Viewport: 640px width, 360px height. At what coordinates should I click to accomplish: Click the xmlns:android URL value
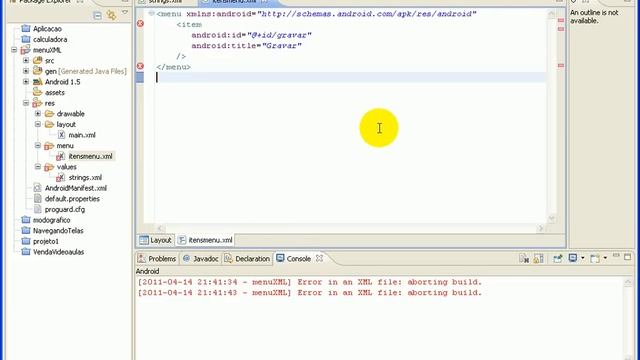367,14
